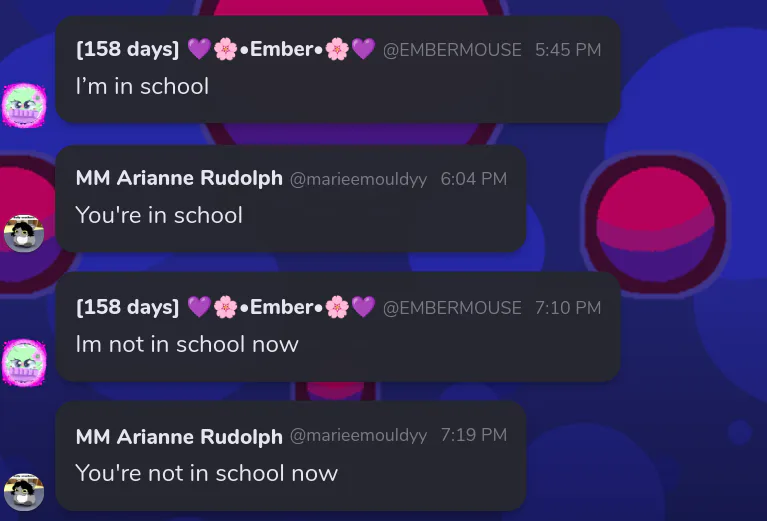Image resolution: width=767 pixels, height=521 pixels.
Task: Click "You're not in school now" message
Action: pos(206,473)
